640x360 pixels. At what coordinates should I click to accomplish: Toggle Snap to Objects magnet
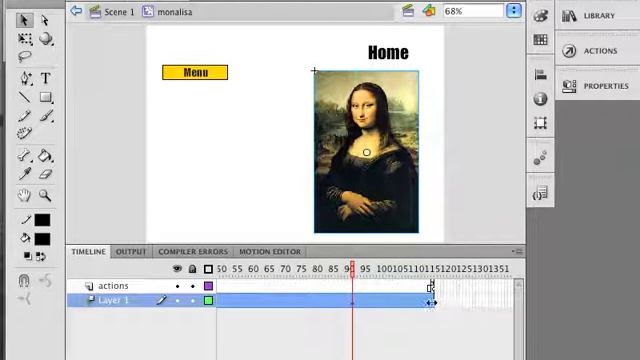[x=24, y=280]
